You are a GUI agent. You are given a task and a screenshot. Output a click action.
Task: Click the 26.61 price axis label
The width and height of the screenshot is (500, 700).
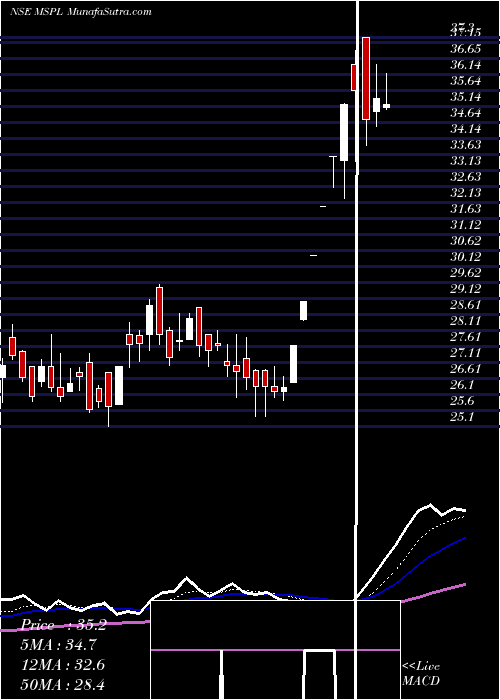[466, 369]
